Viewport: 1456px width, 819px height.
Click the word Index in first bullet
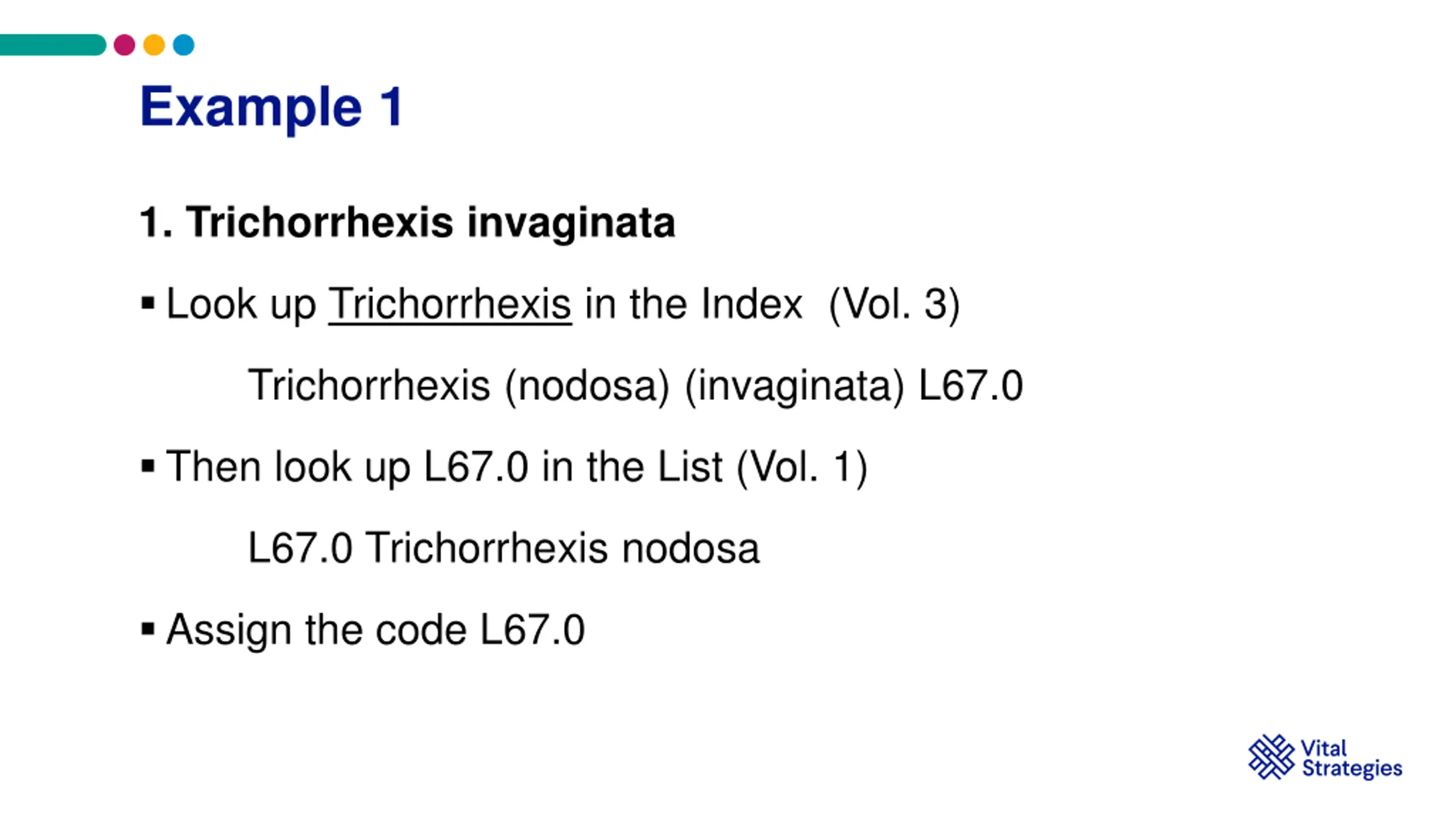[751, 304]
